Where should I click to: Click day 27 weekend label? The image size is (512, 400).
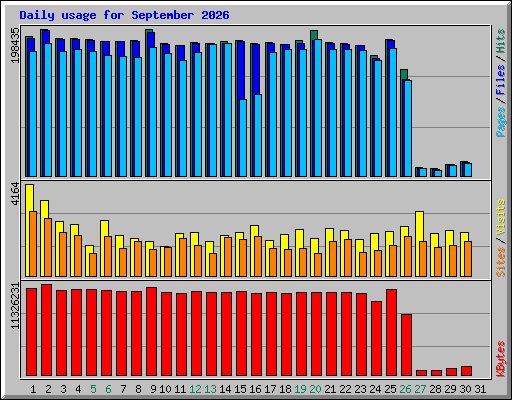(420, 389)
